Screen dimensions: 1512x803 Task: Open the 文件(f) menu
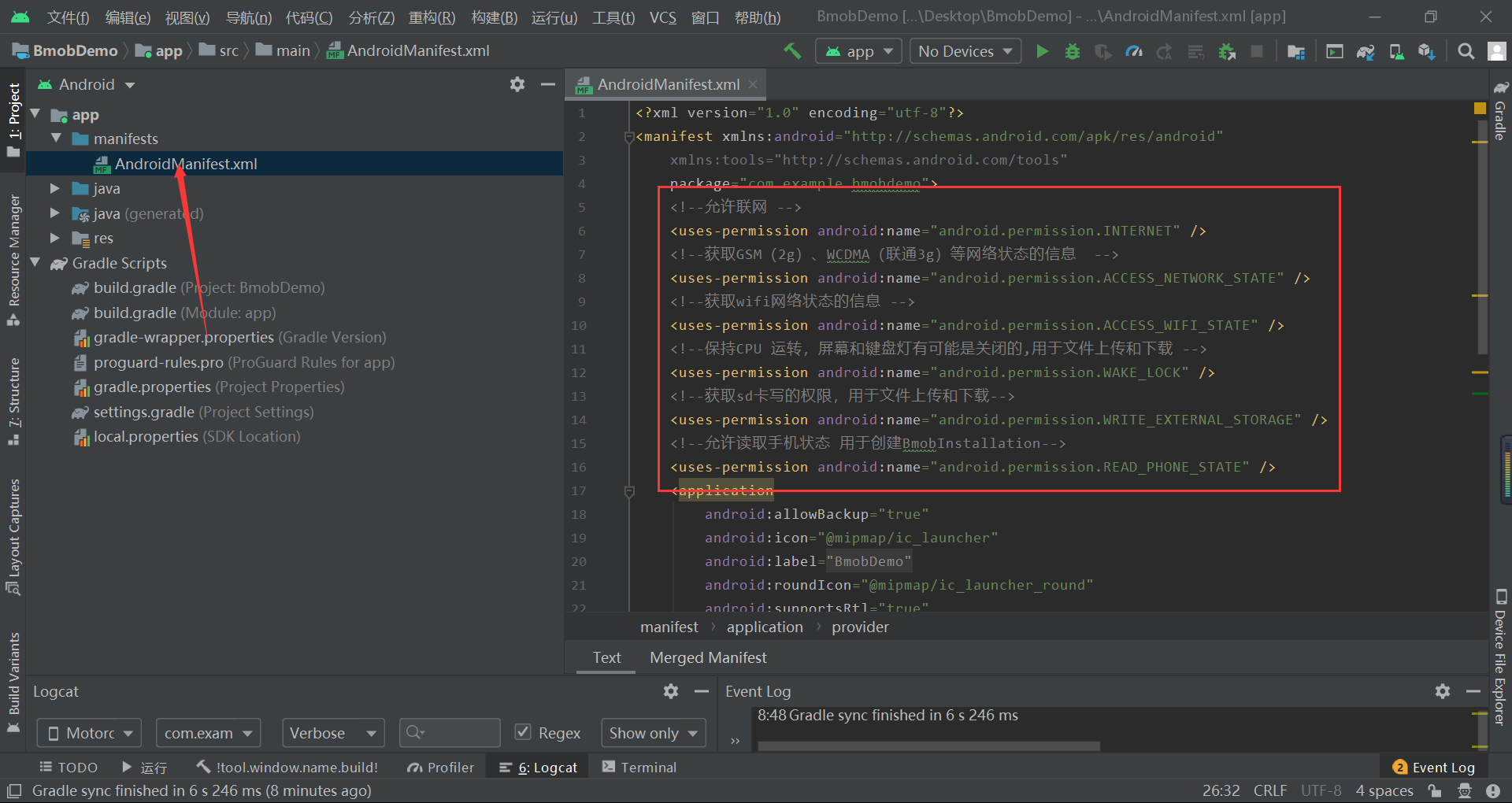point(68,17)
